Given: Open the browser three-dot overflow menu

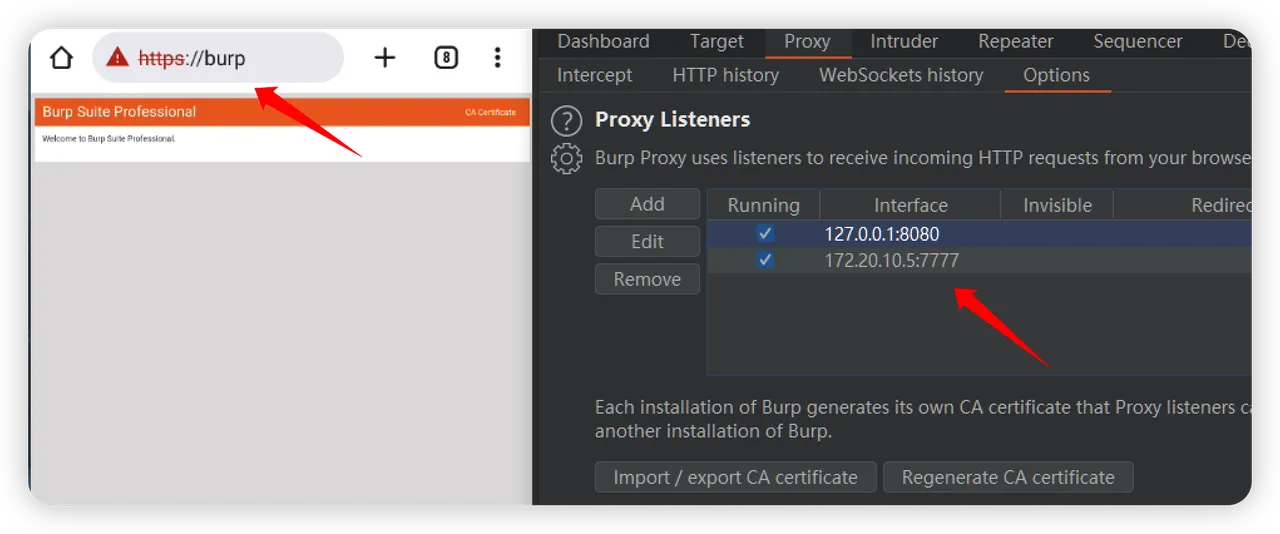Looking at the screenshot, I should (497, 58).
